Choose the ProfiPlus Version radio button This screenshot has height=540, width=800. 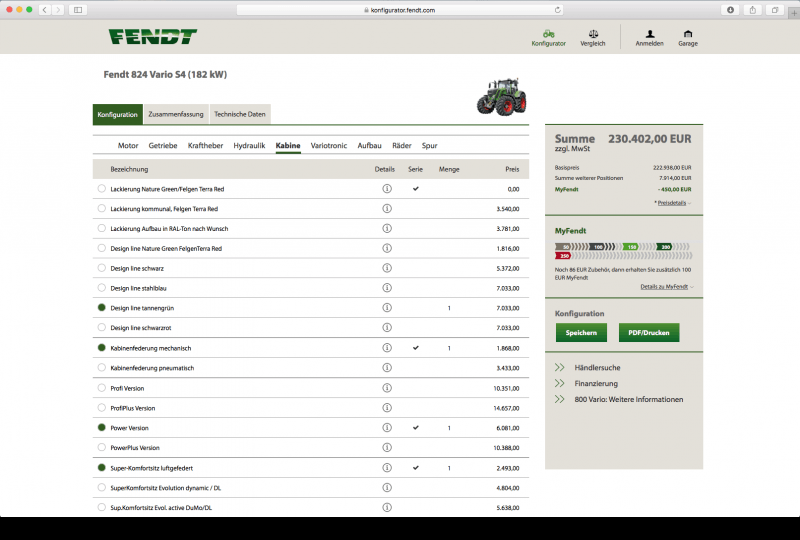pos(102,408)
